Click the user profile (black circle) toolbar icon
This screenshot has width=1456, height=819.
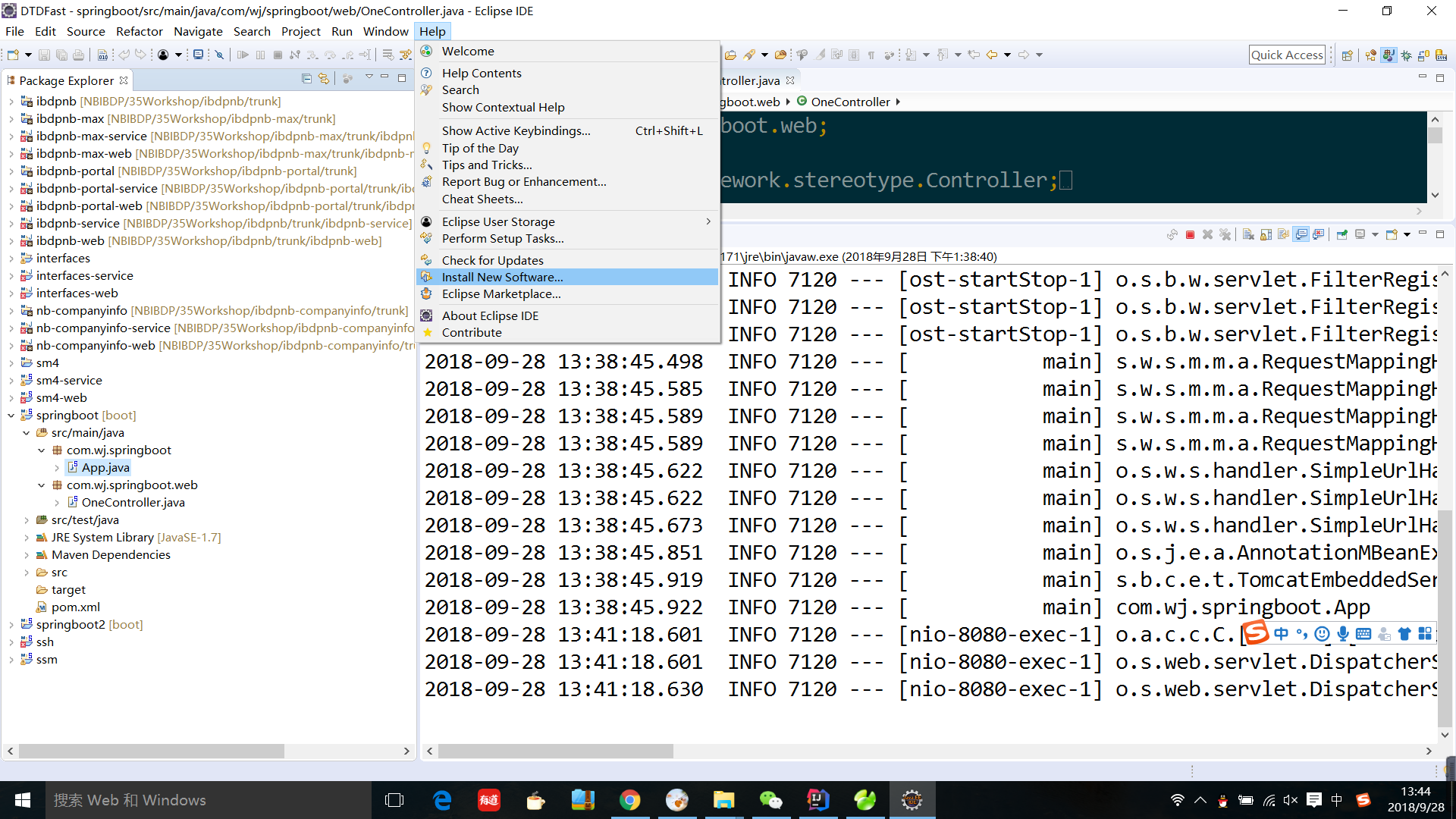click(162, 55)
